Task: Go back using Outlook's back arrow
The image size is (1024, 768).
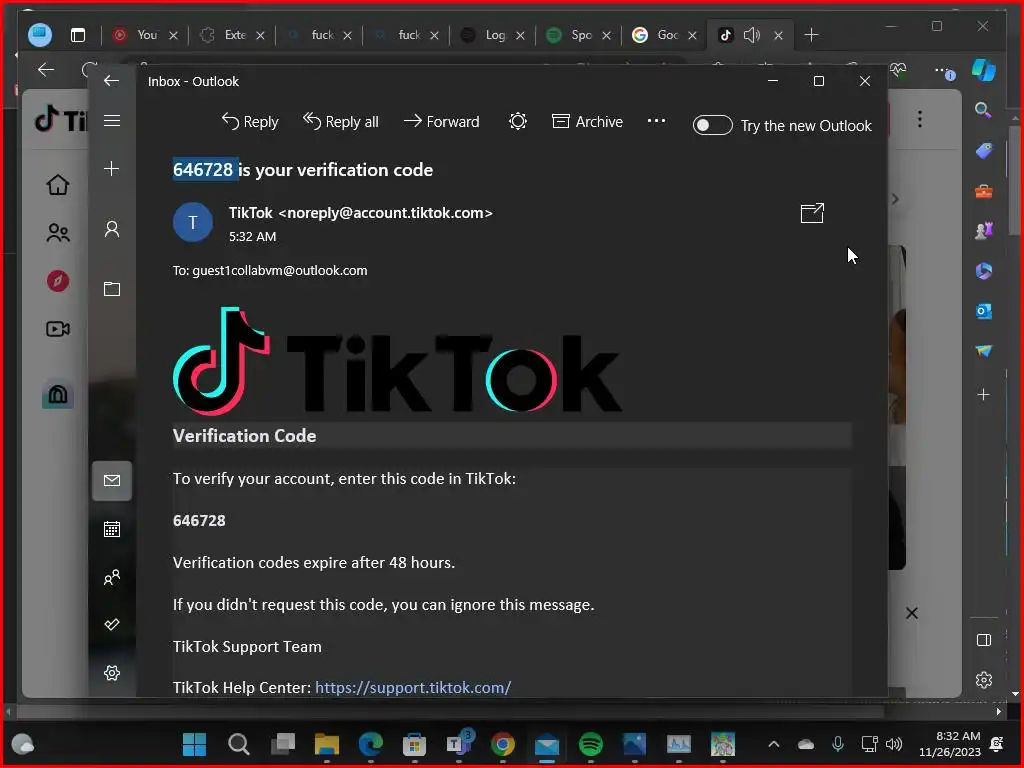Action: point(111,81)
